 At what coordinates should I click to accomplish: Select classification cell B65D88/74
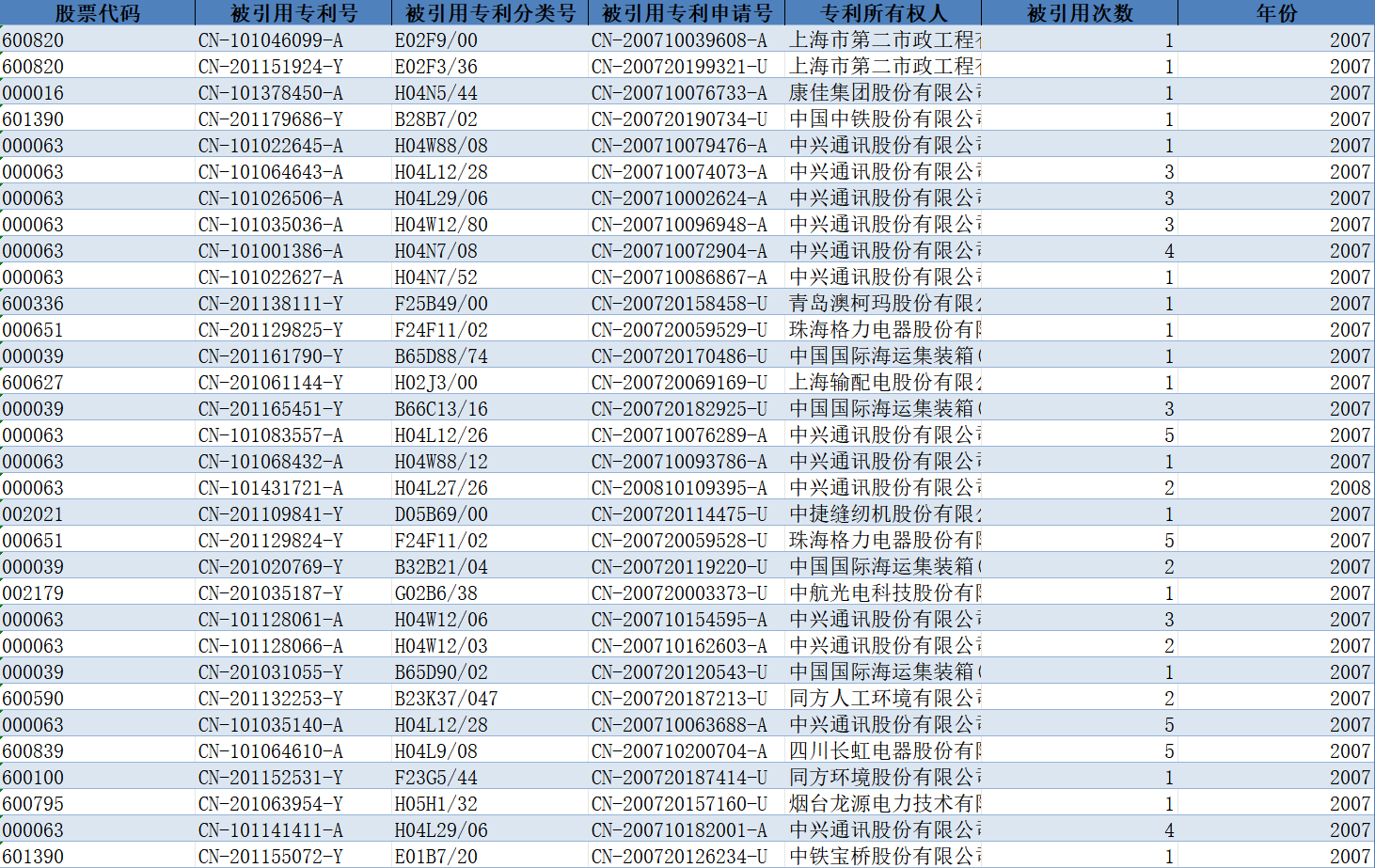point(490,356)
